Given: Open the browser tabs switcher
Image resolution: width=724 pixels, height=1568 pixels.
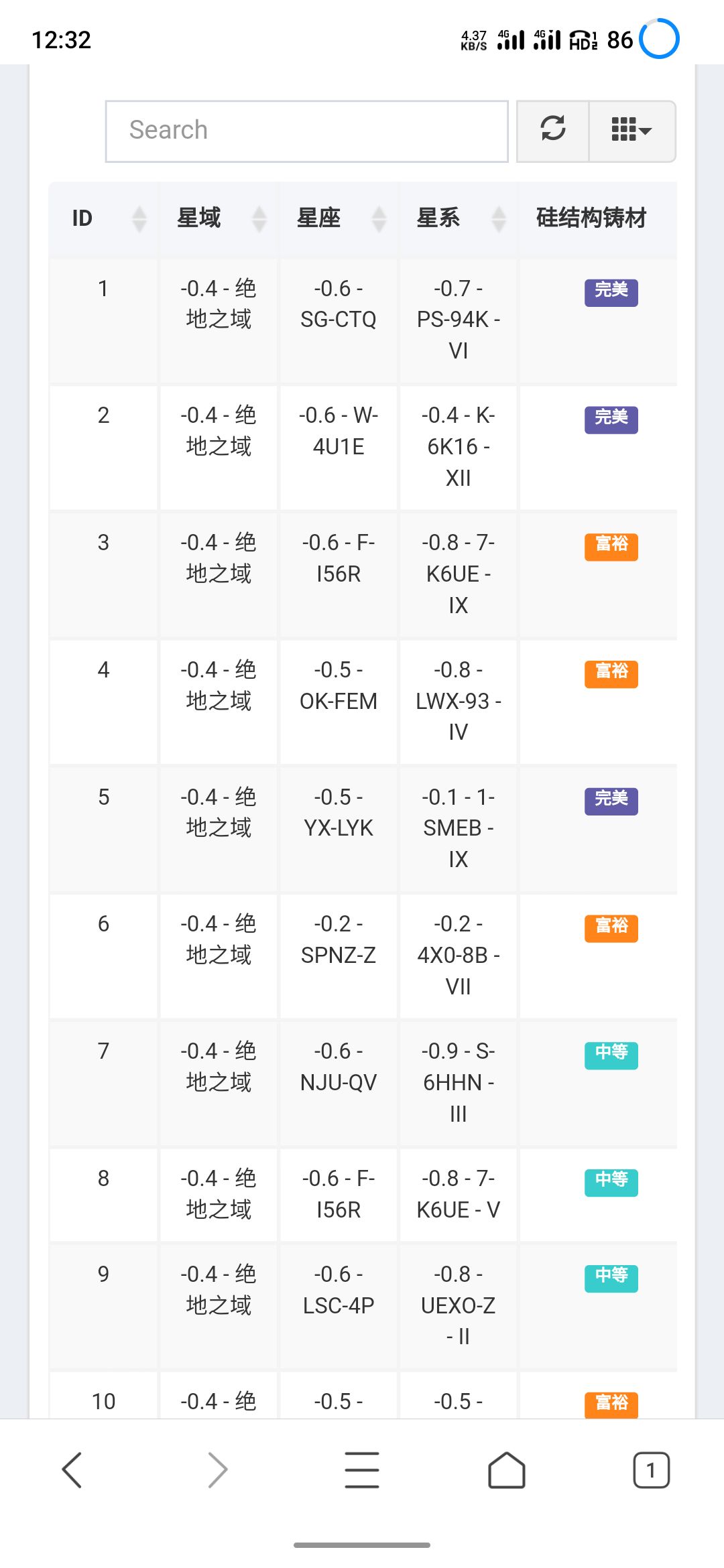Looking at the screenshot, I should click(651, 1469).
